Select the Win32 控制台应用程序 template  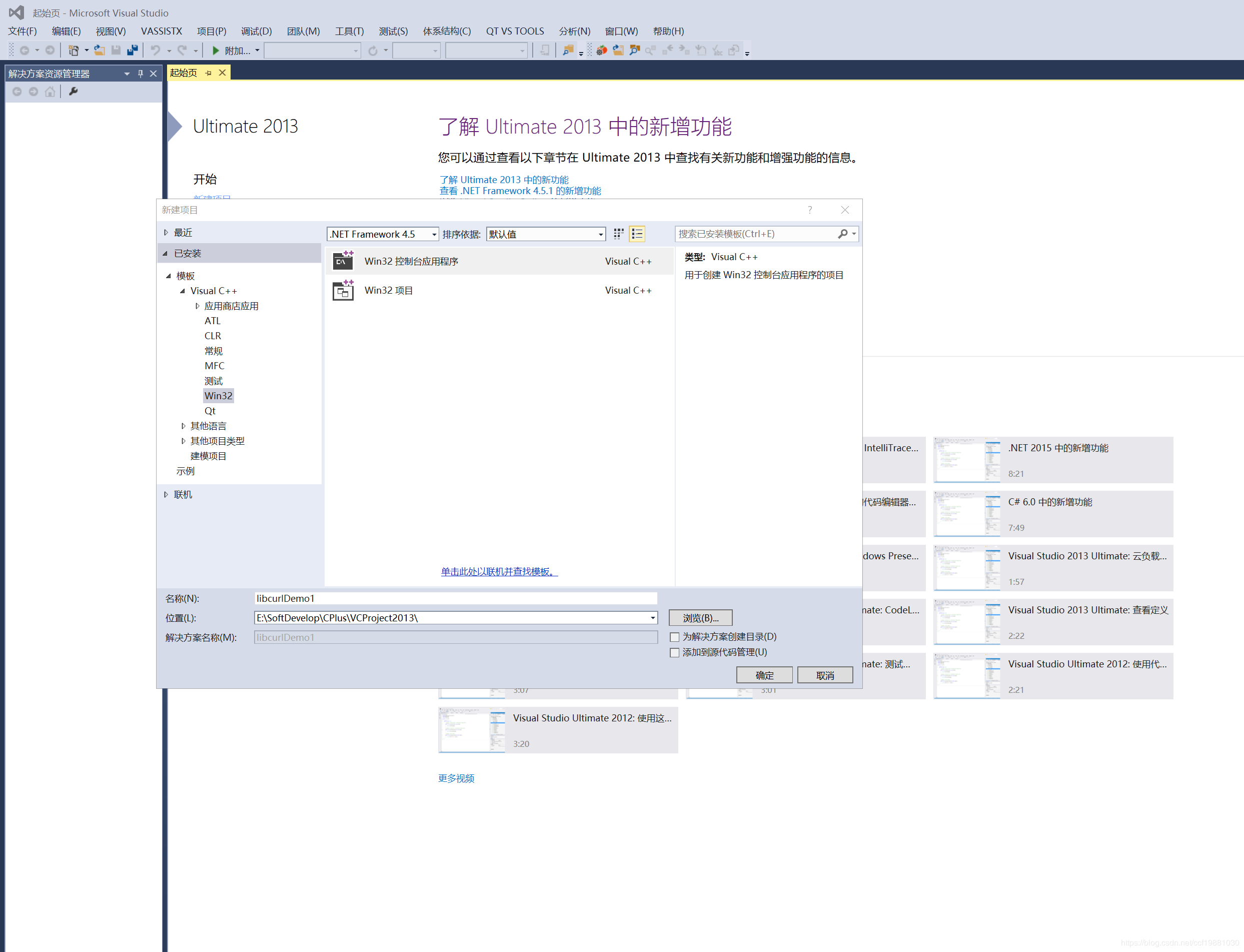(499, 261)
